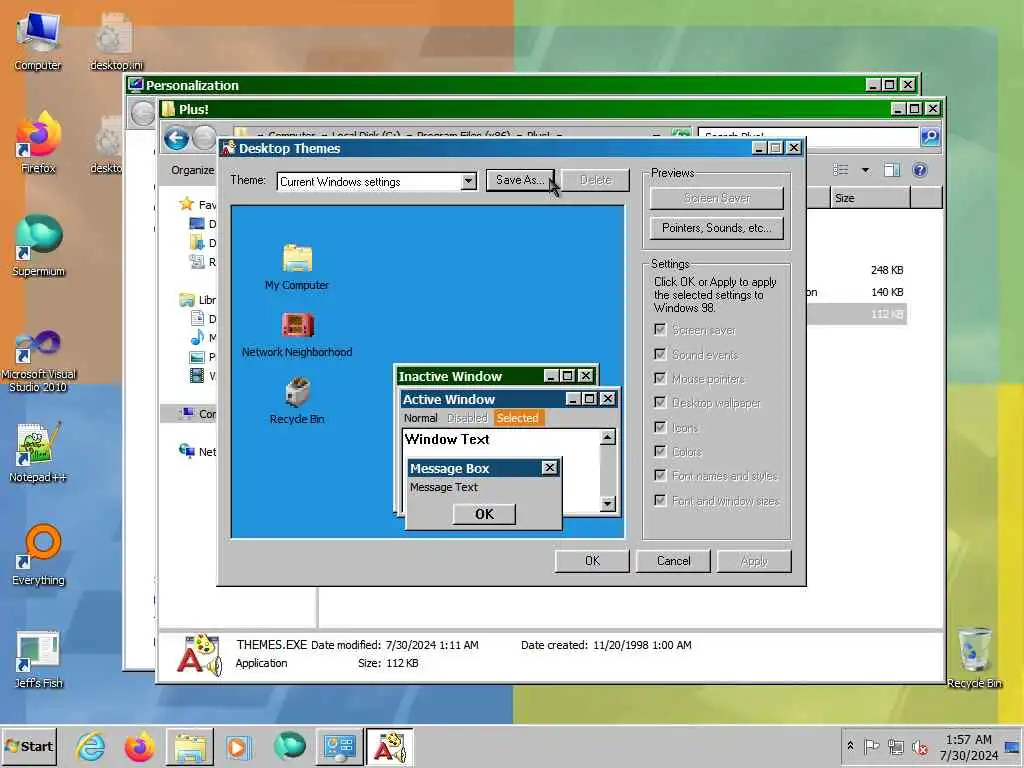
Task: Toggle the preview pane icon in Plus!
Action: point(891,170)
